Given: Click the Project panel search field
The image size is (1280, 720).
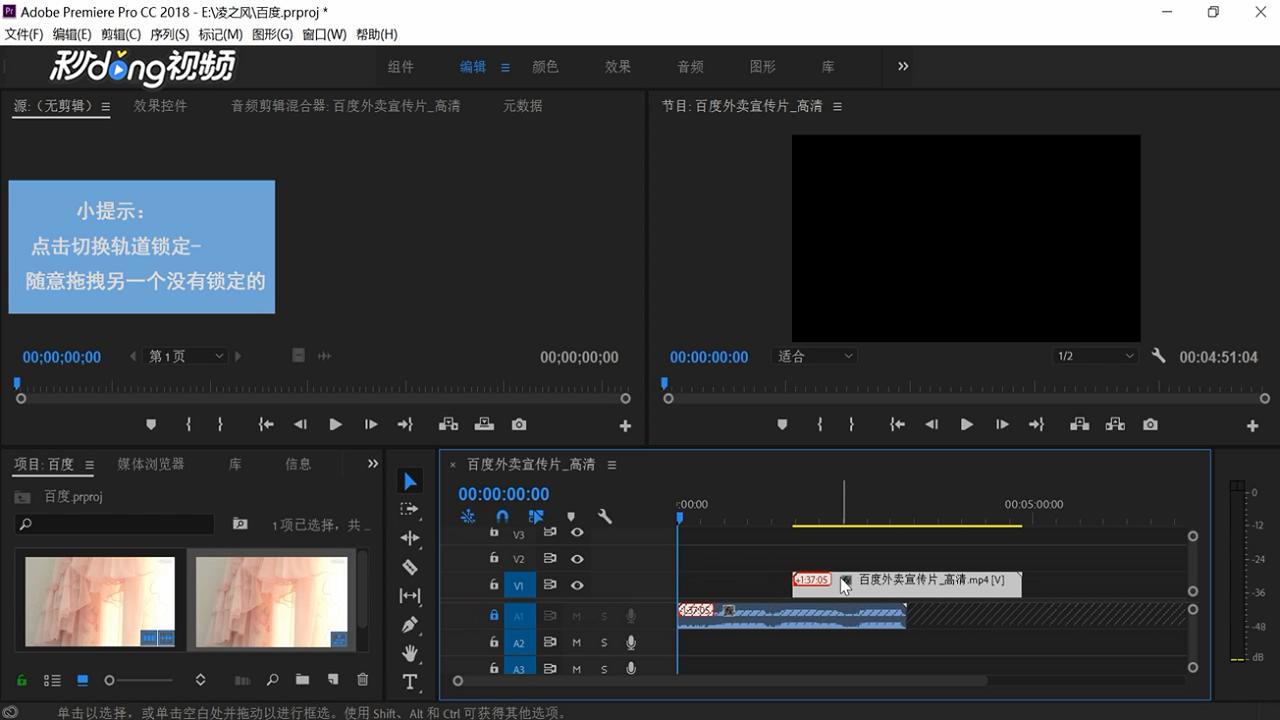Looking at the screenshot, I should coord(115,524).
